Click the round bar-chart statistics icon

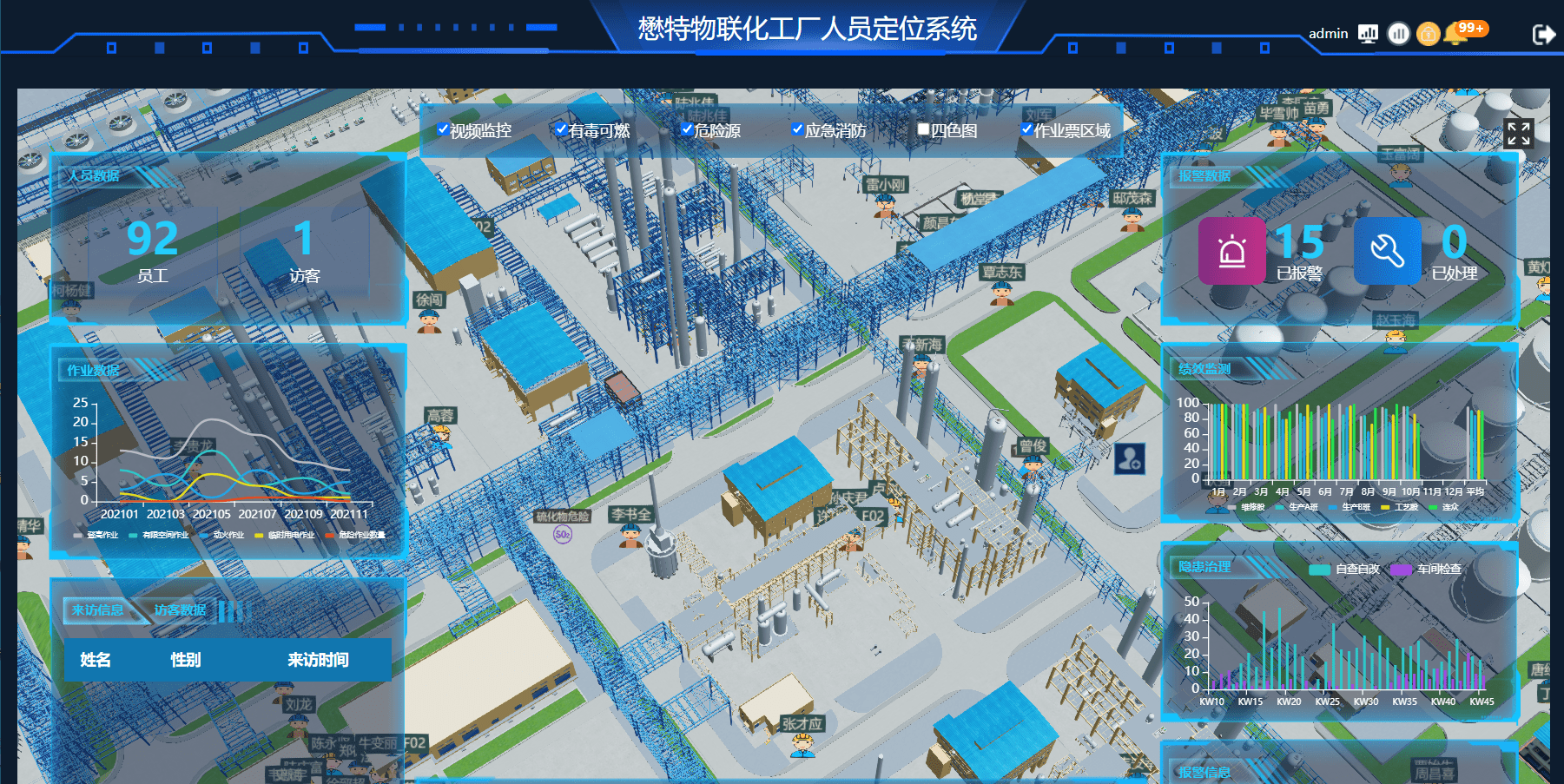point(1398,34)
